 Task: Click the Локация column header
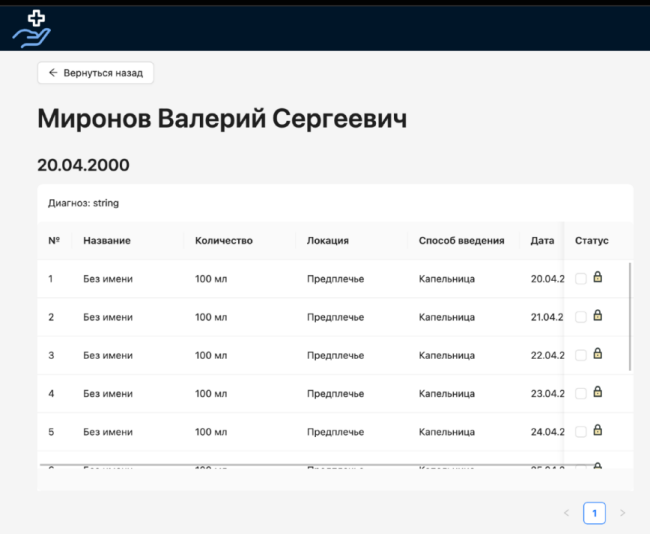pyautogui.click(x=327, y=240)
